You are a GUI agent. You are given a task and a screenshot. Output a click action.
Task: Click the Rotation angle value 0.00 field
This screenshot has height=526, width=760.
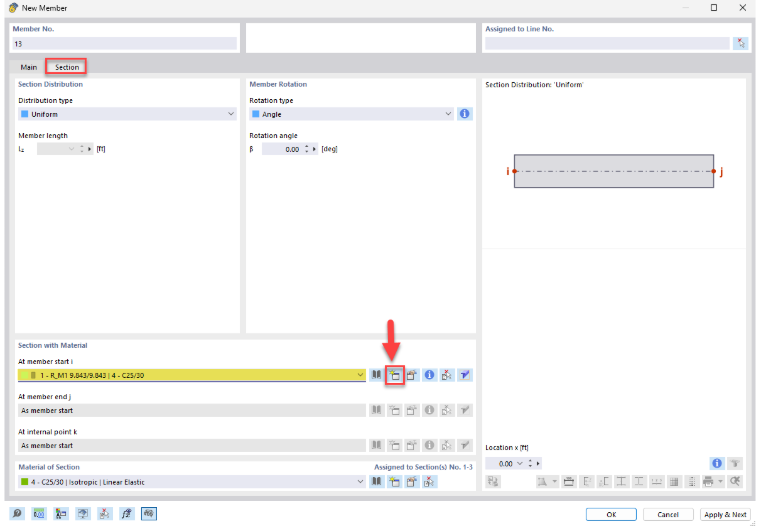282,149
